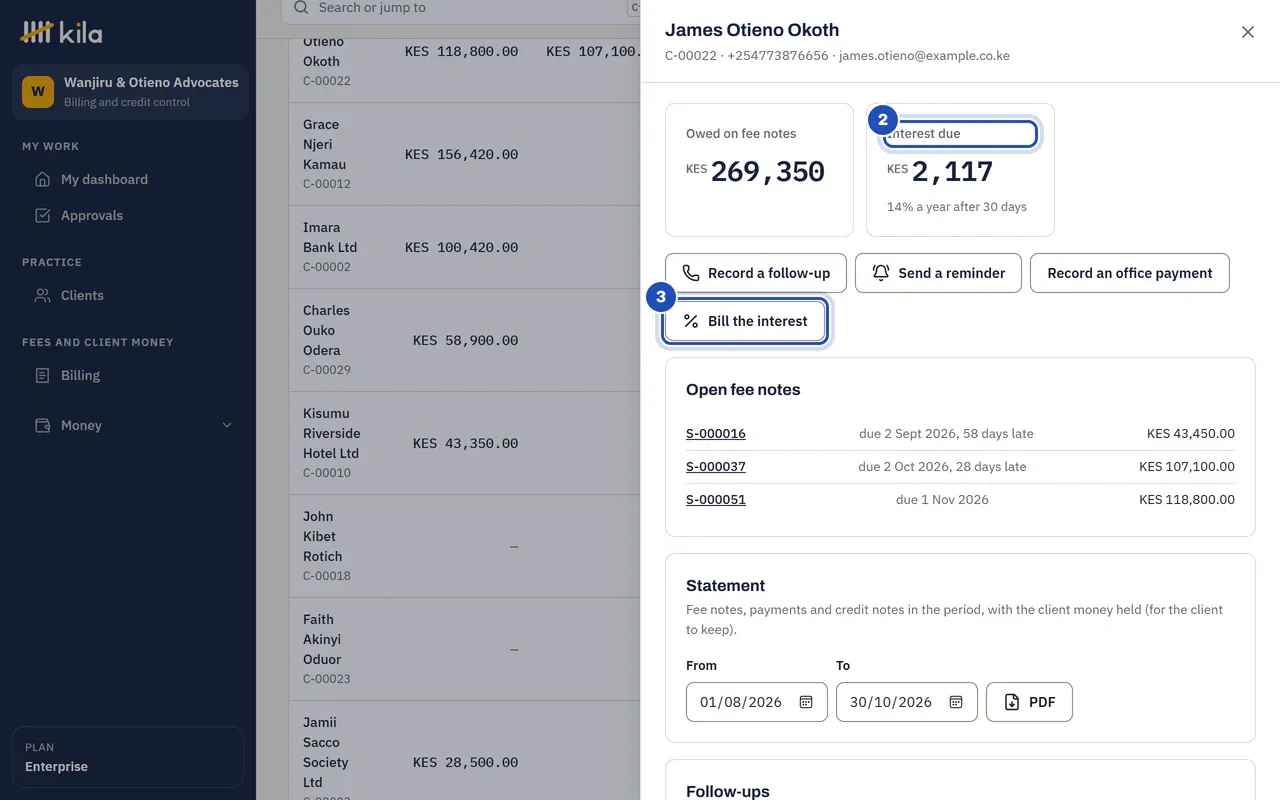The image size is (1280, 800).
Task: Go to Approvals
Action: tap(128, 216)
